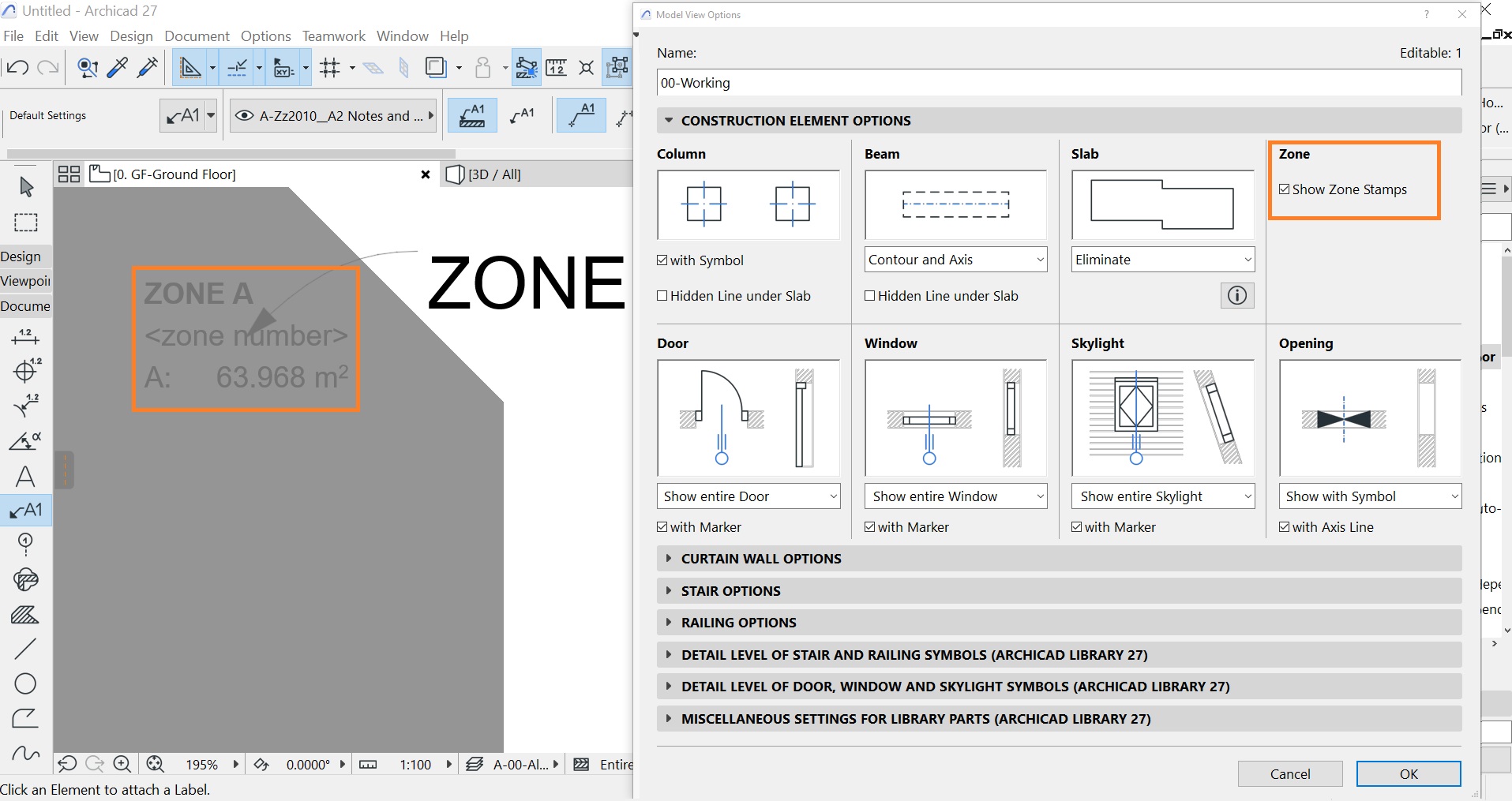Close the GF-Ground Floor tab
The height and width of the screenshot is (801, 1512).
click(x=426, y=174)
